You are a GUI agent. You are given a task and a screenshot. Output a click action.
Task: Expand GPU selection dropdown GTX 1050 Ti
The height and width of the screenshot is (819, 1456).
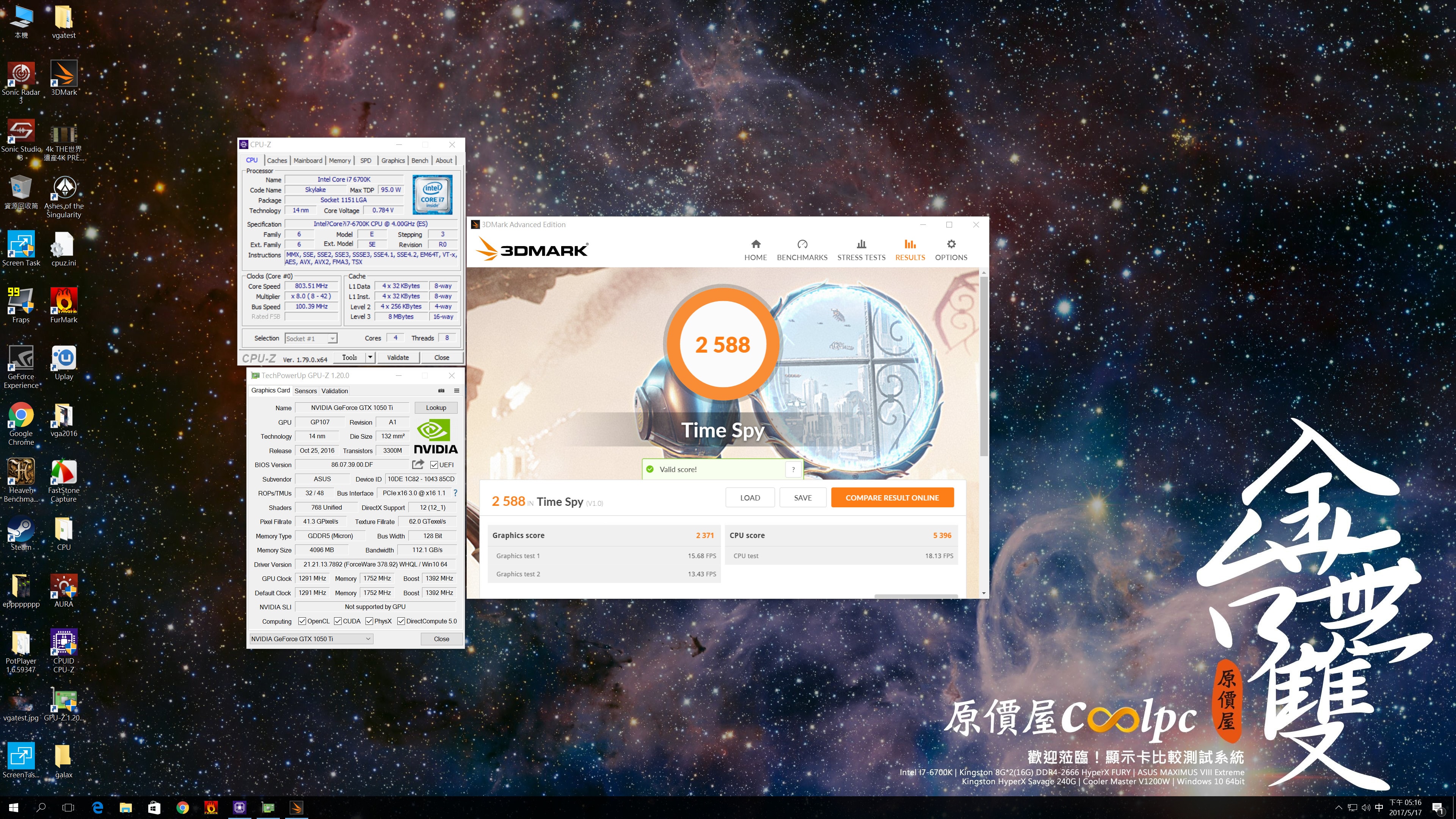(x=368, y=639)
